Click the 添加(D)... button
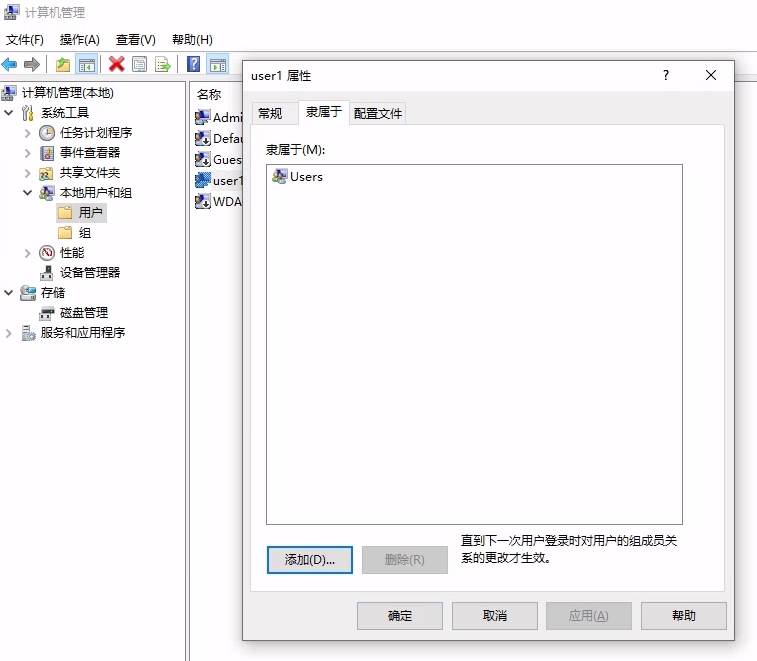Viewport: 757px width, 661px height. pyautogui.click(x=310, y=560)
